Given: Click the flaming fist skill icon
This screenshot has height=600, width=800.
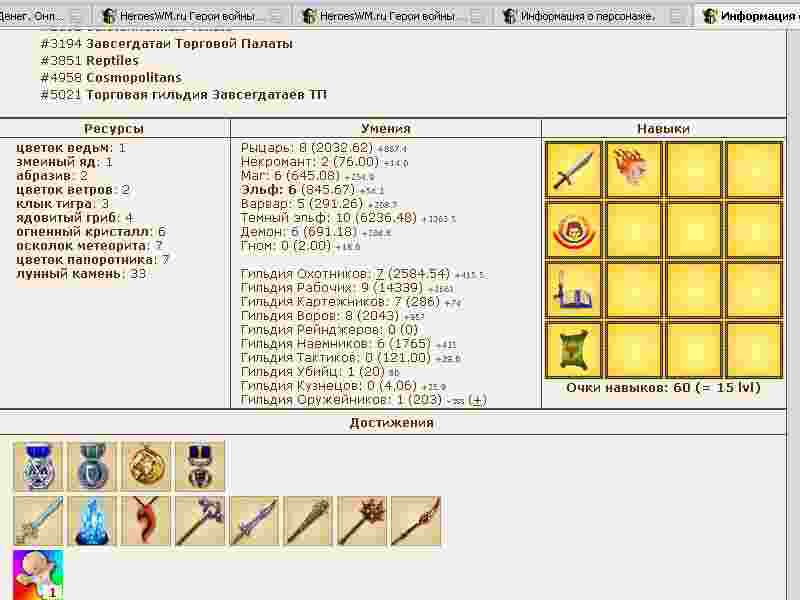Looking at the screenshot, I should tap(634, 169).
